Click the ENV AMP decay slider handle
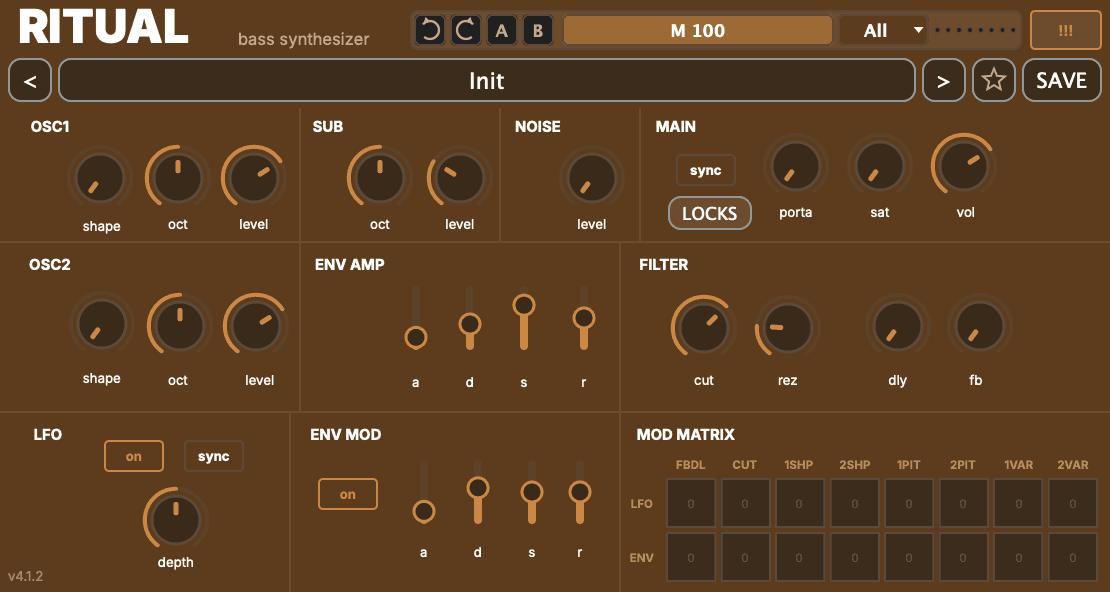 point(470,324)
